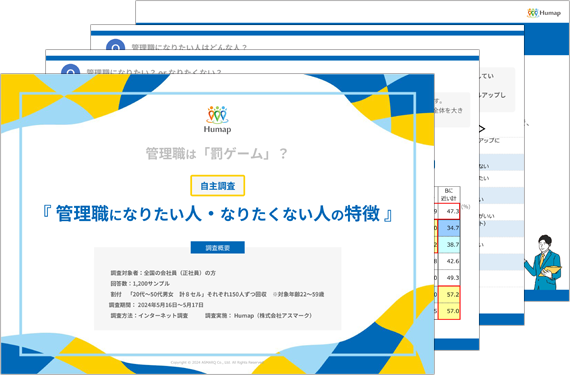The image size is (570, 375).
Task: Click the blue highlighted cell showing 34.7
Action: [x=449, y=228]
